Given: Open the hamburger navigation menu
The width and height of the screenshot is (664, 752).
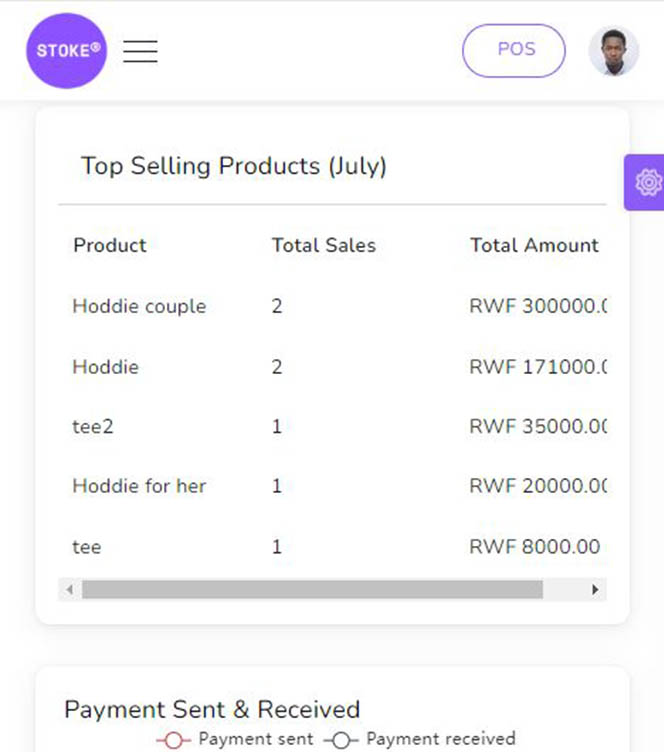Looking at the screenshot, I should pos(140,51).
